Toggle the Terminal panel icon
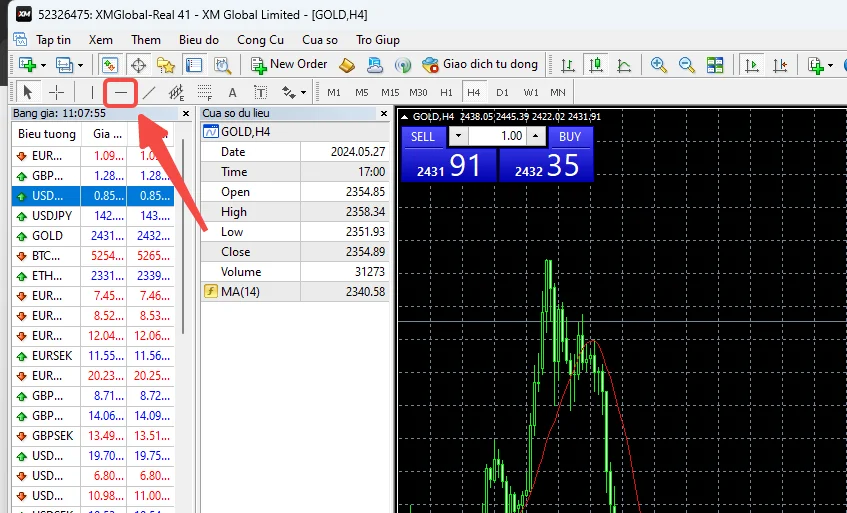This screenshot has width=847, height=513. tap(194, 65)
